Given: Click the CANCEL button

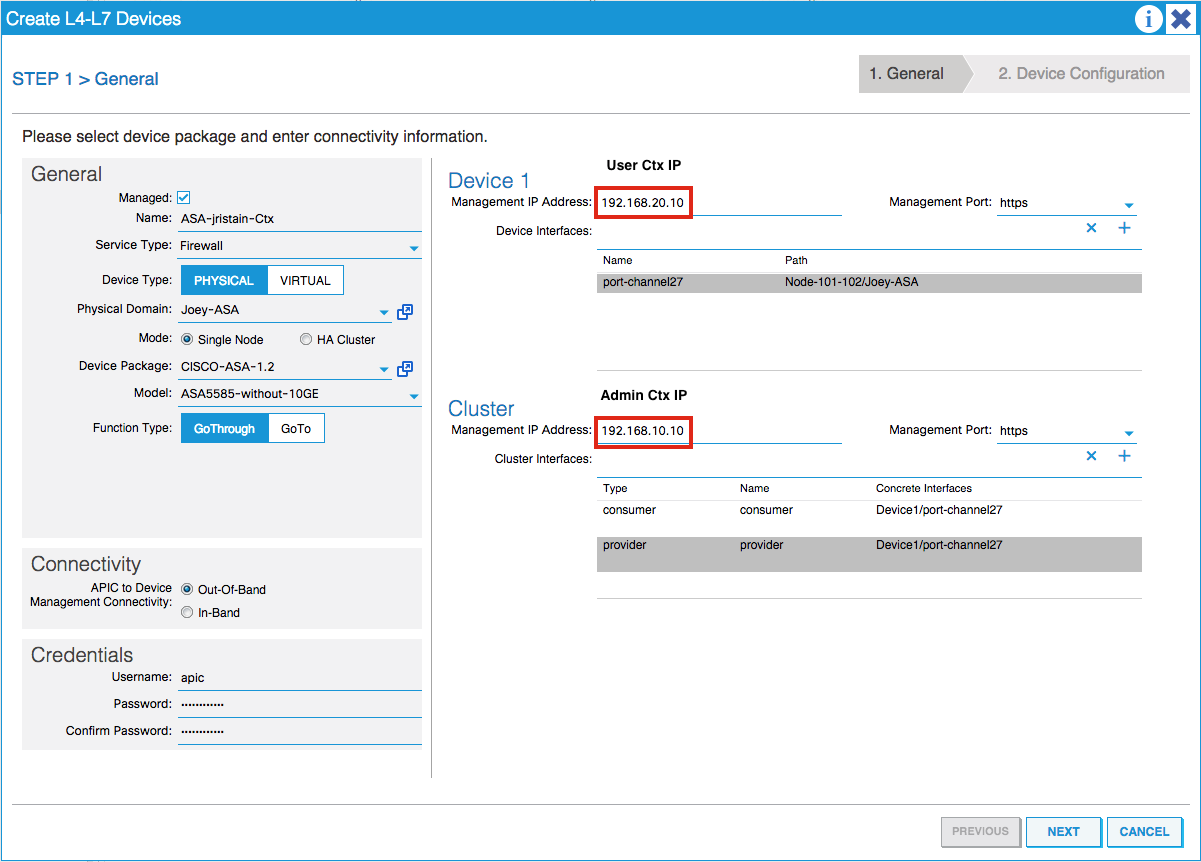Looking at the screenshot, I should (1144, 832).
